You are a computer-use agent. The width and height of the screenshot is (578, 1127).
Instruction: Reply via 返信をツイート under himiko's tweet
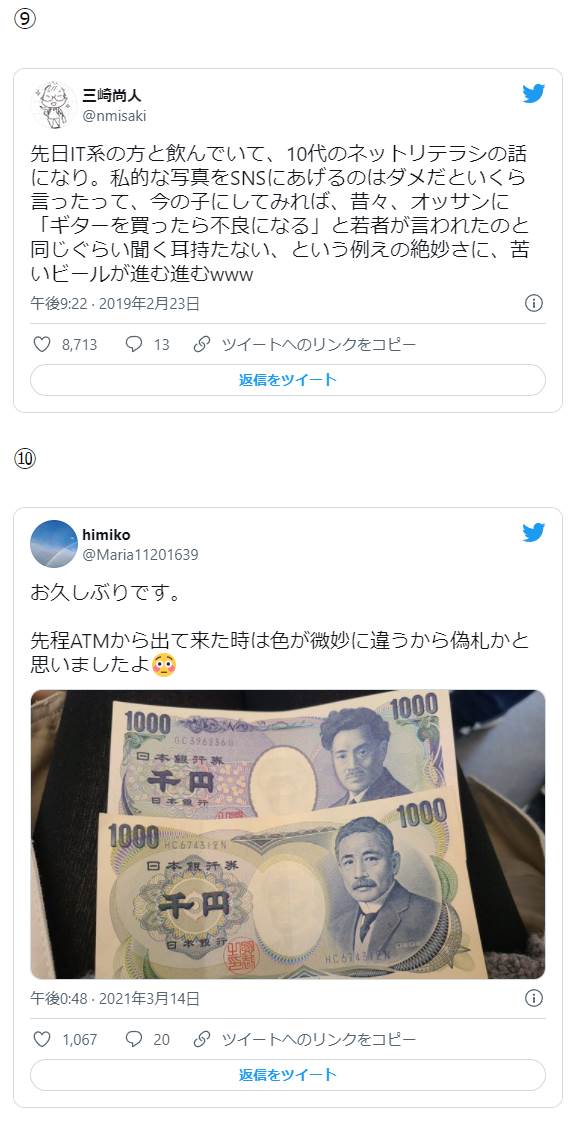click(288, 1075)
